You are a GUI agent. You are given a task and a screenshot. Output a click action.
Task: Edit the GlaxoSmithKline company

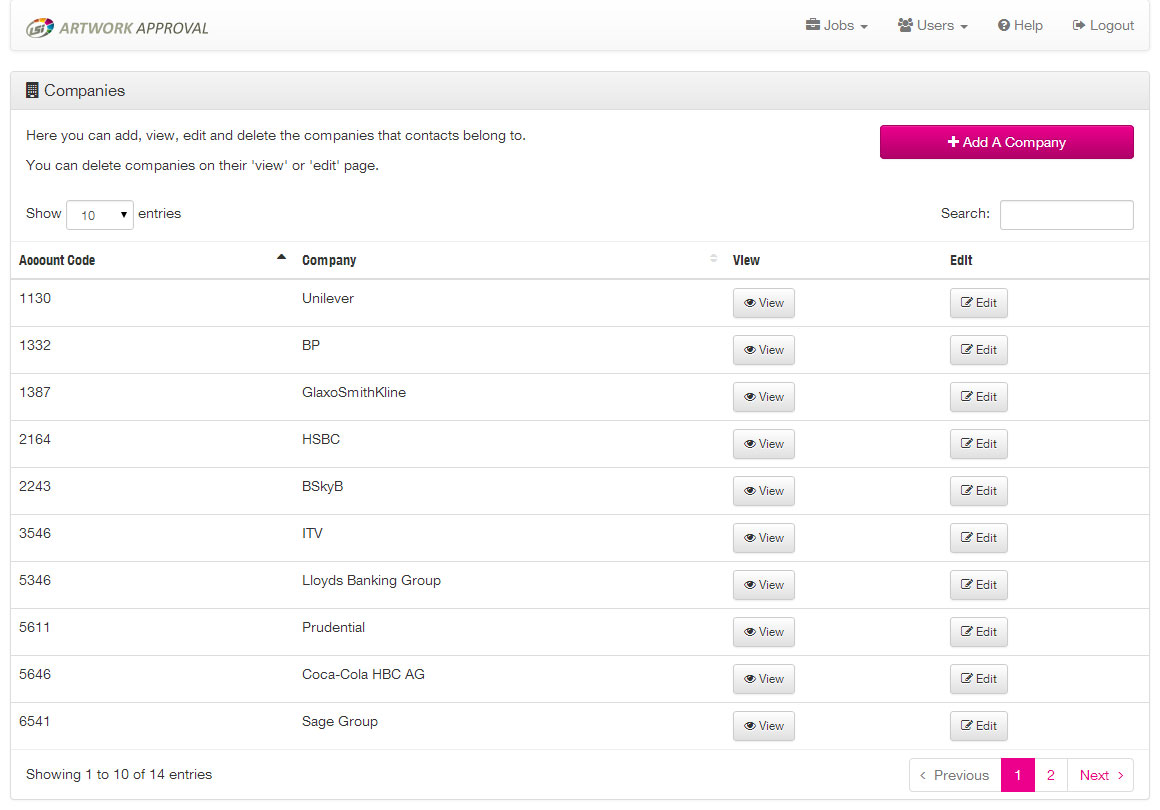pos(978,397)
